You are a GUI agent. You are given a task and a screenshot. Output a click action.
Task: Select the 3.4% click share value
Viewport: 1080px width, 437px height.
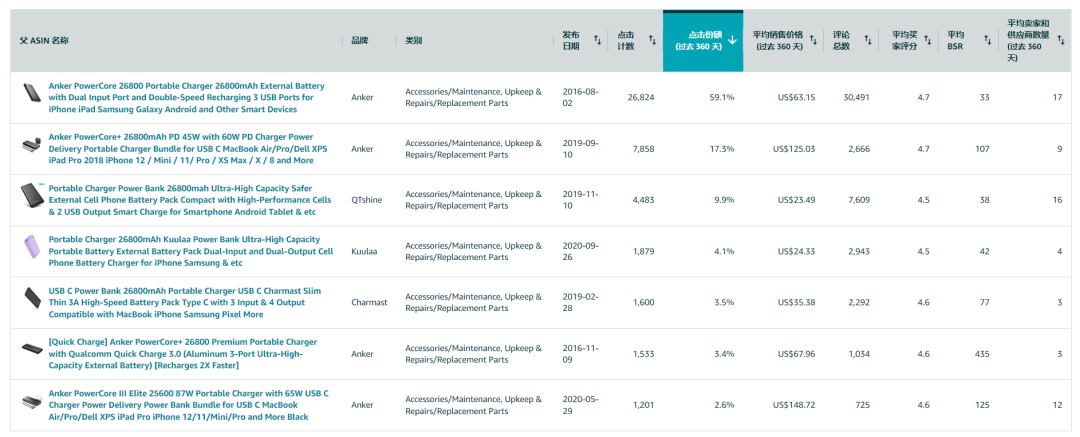click(724, 354)
